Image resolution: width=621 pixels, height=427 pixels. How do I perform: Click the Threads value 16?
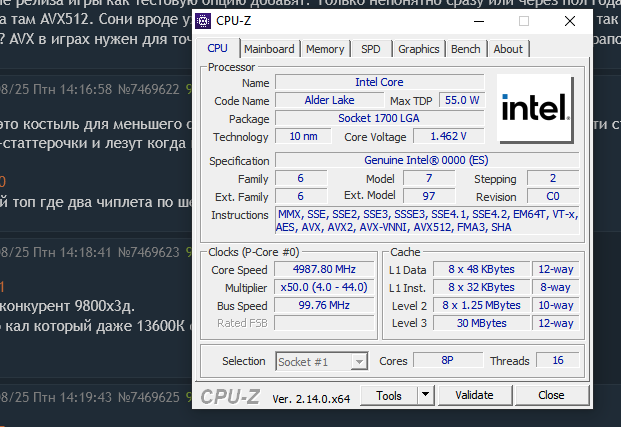[x=558, y=360]
